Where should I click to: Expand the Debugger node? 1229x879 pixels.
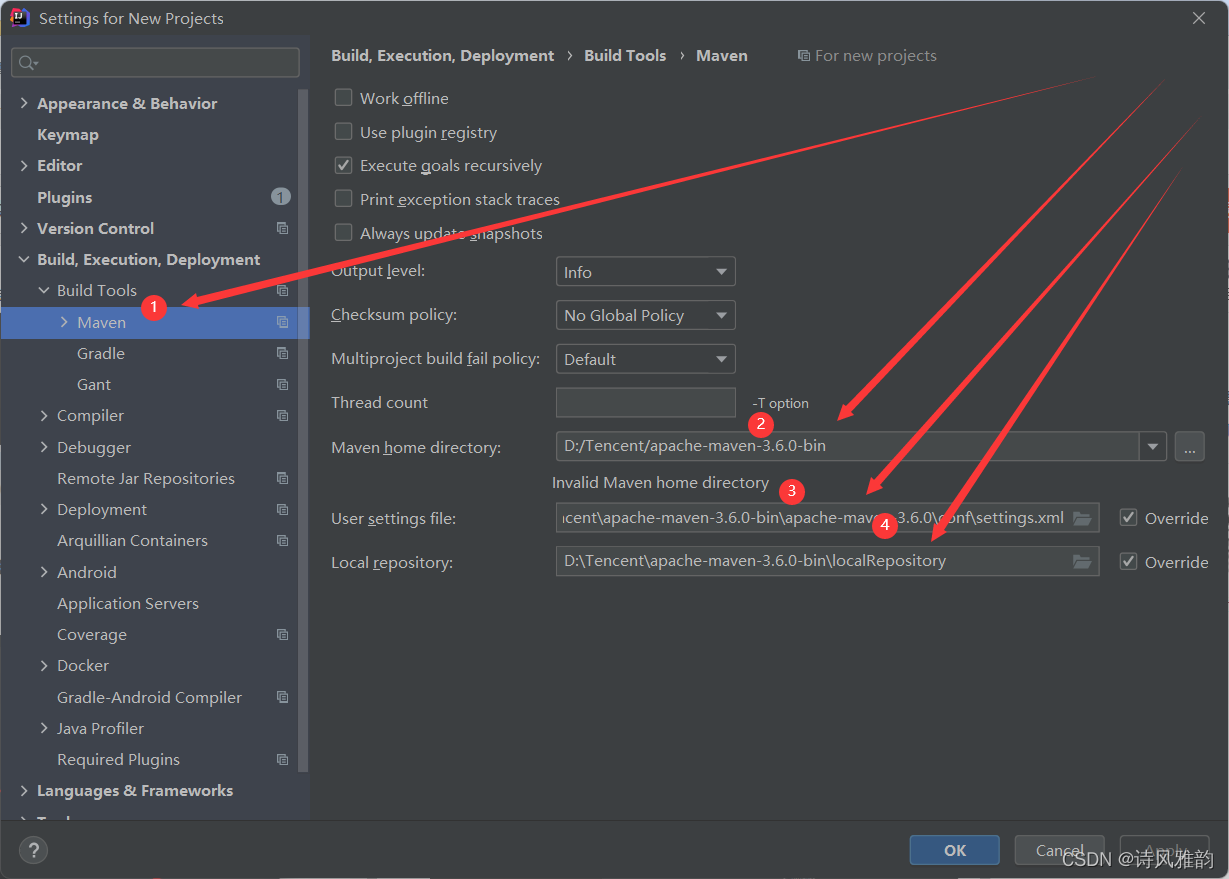tap(44, 447)
